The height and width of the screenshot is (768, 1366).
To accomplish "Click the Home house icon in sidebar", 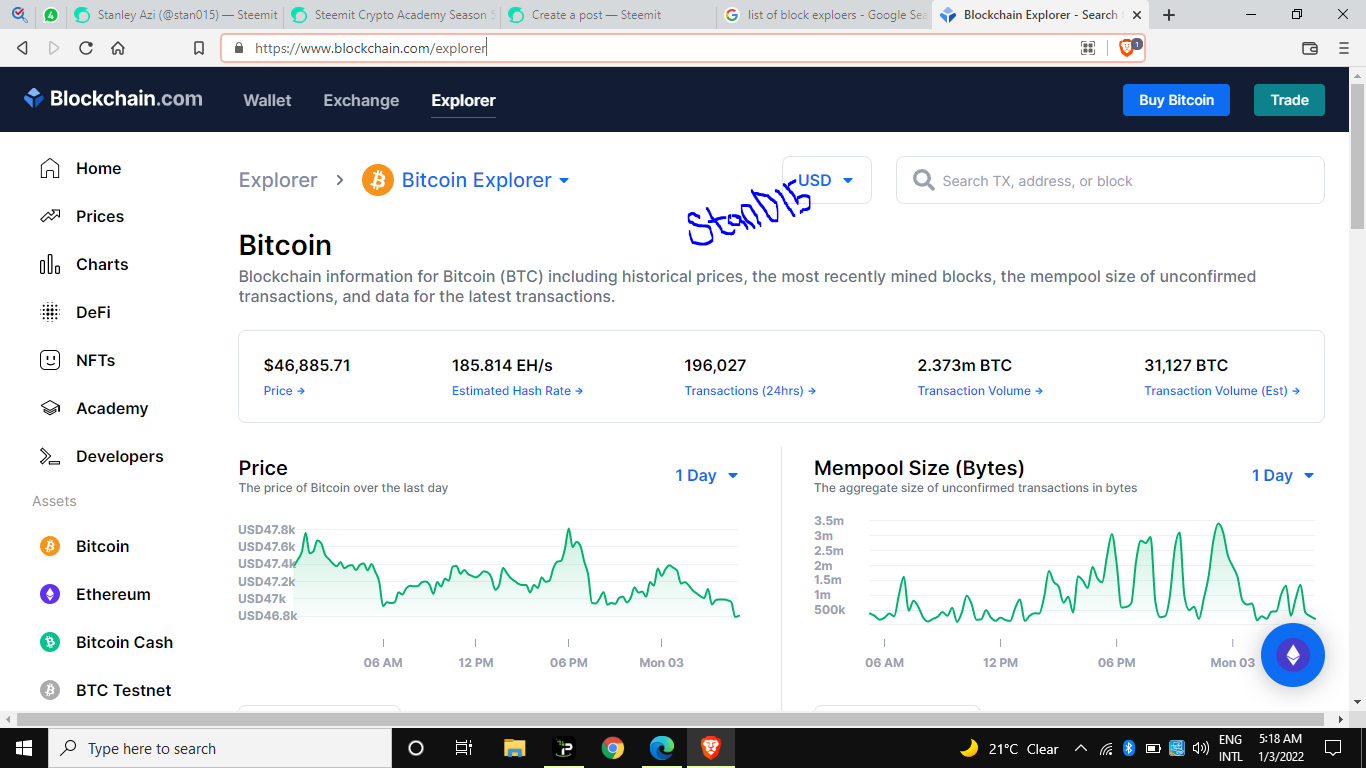I will tap(50, 168).
